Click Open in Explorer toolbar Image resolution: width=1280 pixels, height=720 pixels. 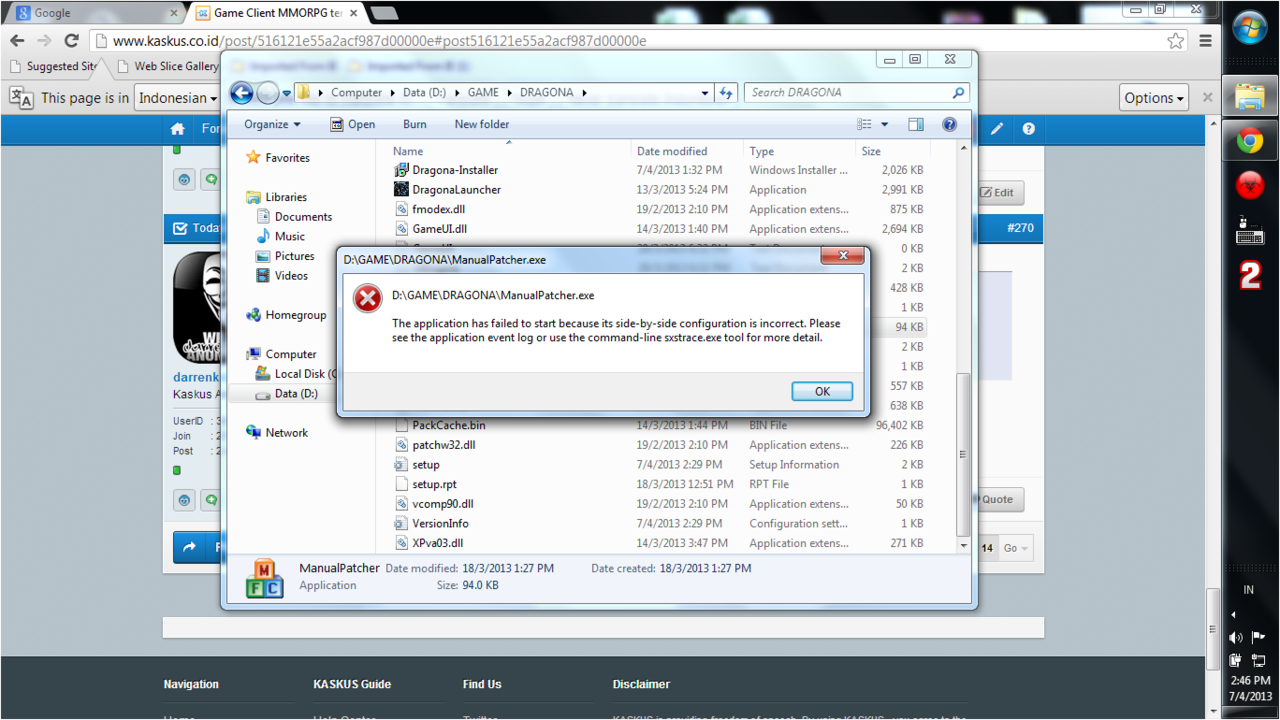352,124
